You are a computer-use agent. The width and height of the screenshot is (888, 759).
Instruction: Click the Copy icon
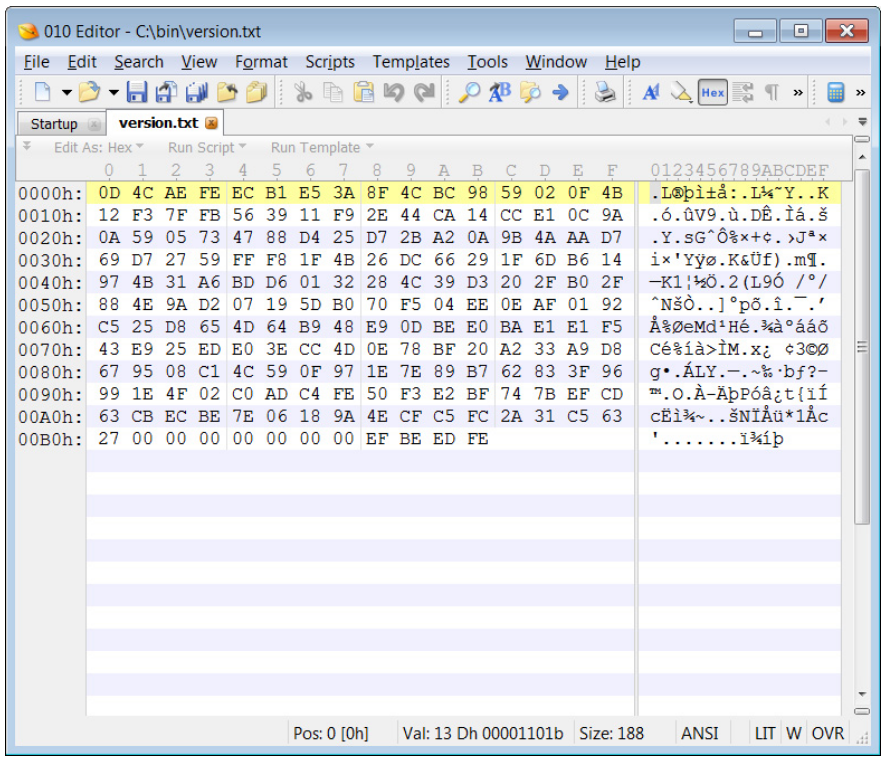pyautogui.click(x=333, y=92)
